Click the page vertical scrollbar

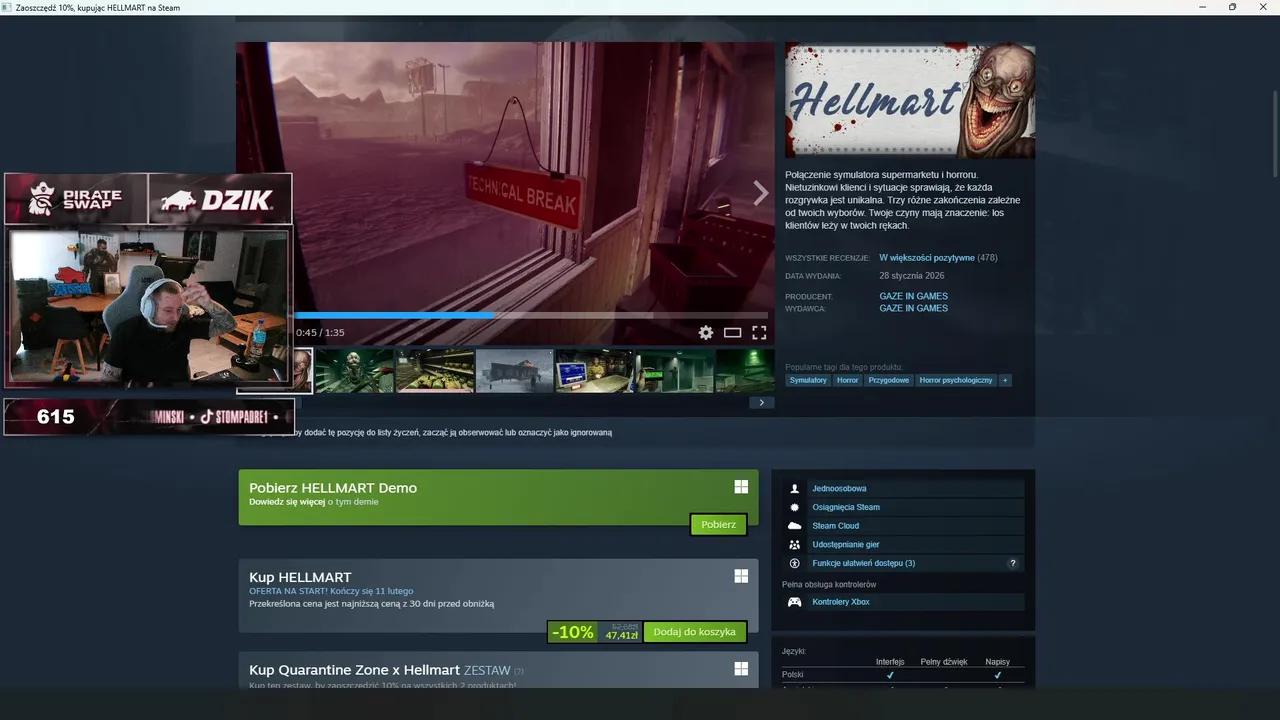(1275, 135)
